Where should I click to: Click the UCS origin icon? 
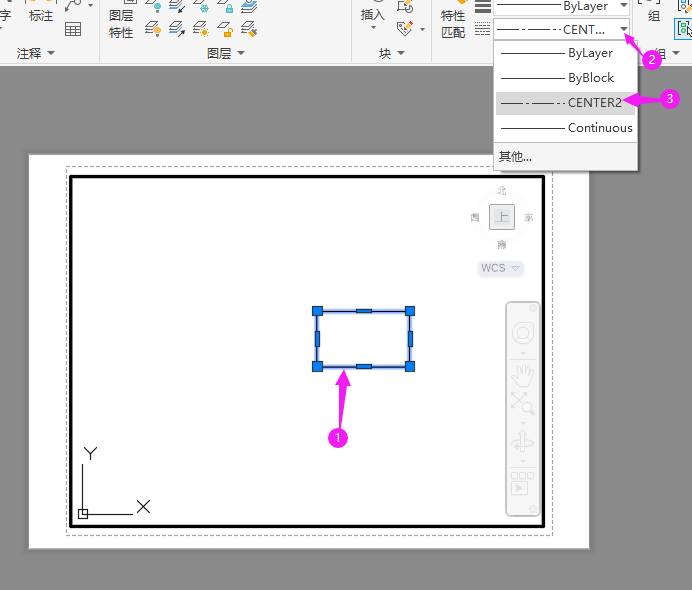point(83,514)
